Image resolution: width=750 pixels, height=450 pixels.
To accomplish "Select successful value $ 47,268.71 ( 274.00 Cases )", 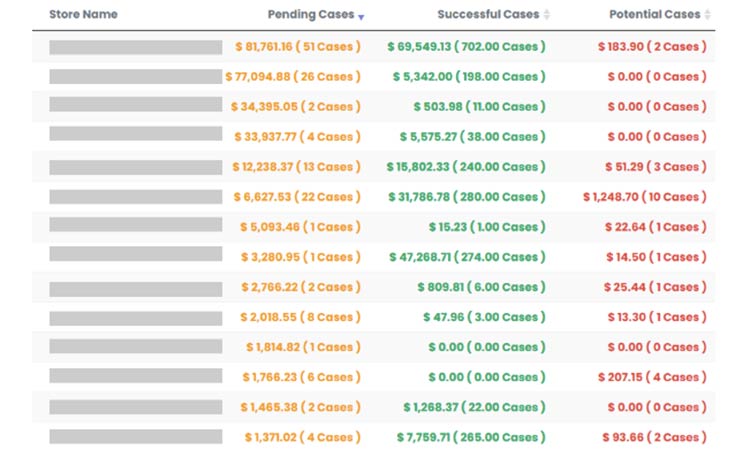I will tap(467, 257).
